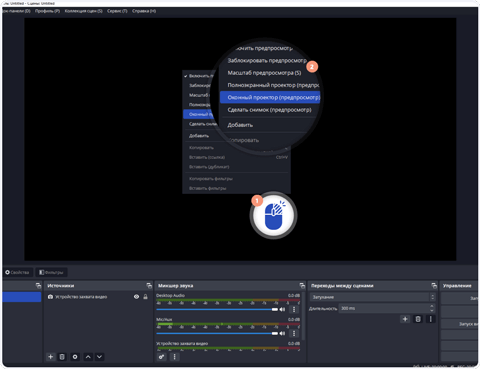Select the Масштаб preview context menu entry
Image resolution: width=480 pixels, height=369 pixels.
264,73
